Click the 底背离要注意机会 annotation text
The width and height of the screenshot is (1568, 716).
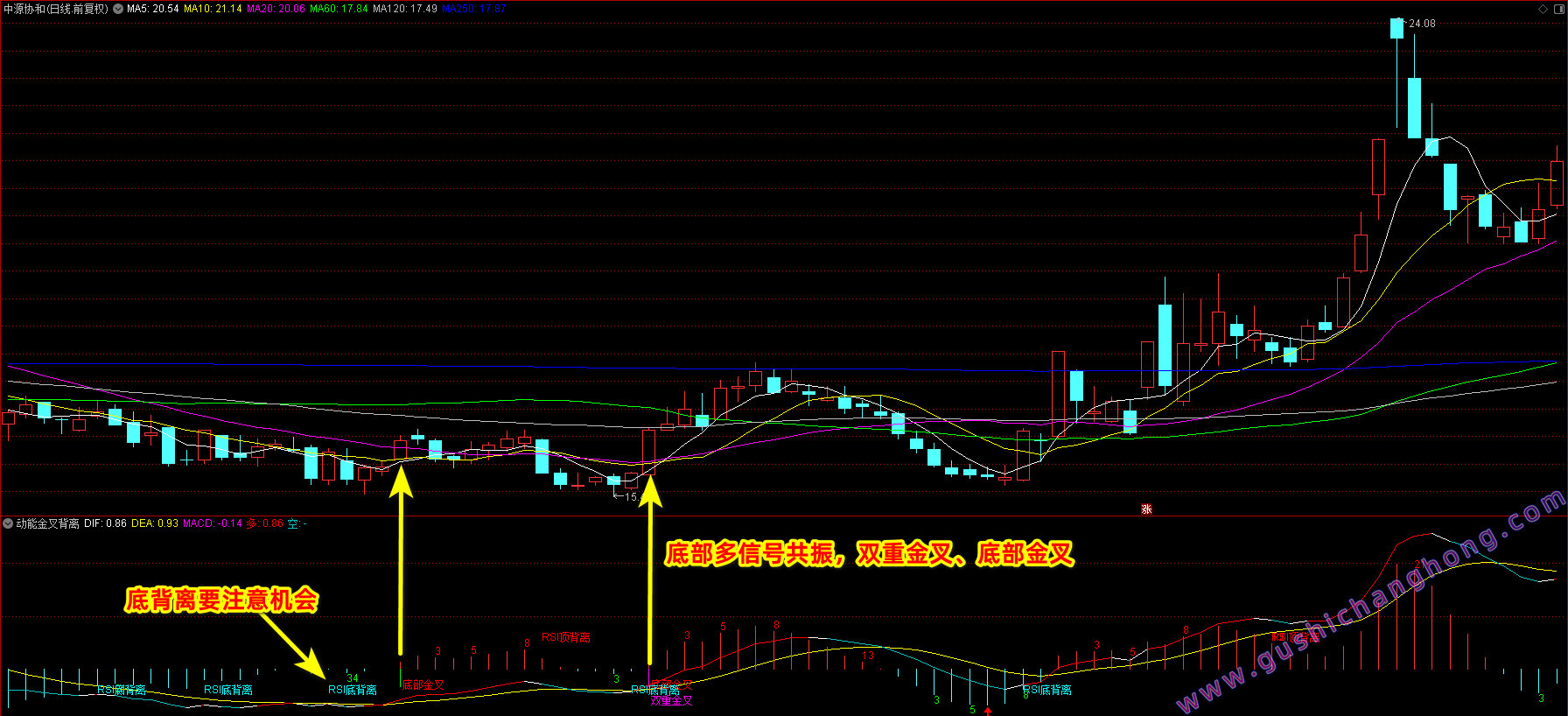221,600
